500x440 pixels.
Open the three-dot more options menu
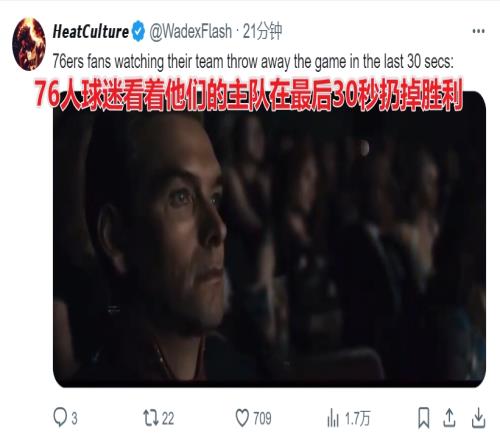pos(478,31)
